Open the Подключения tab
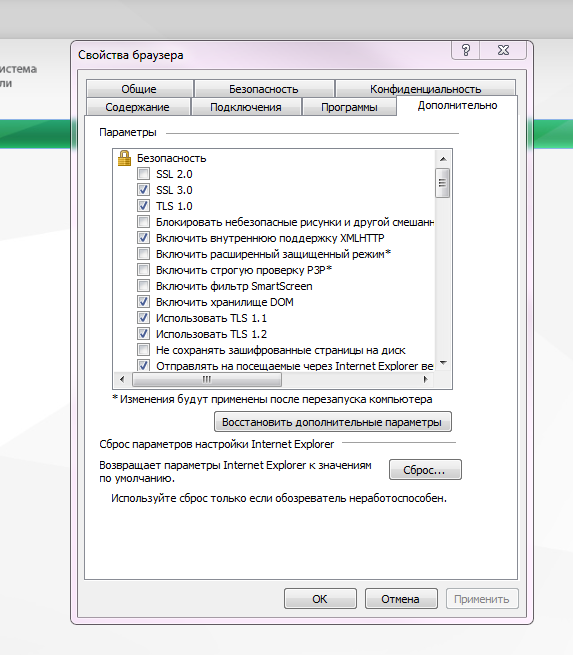The width and height of the screenshot is (573, 655). click(246, 107)
